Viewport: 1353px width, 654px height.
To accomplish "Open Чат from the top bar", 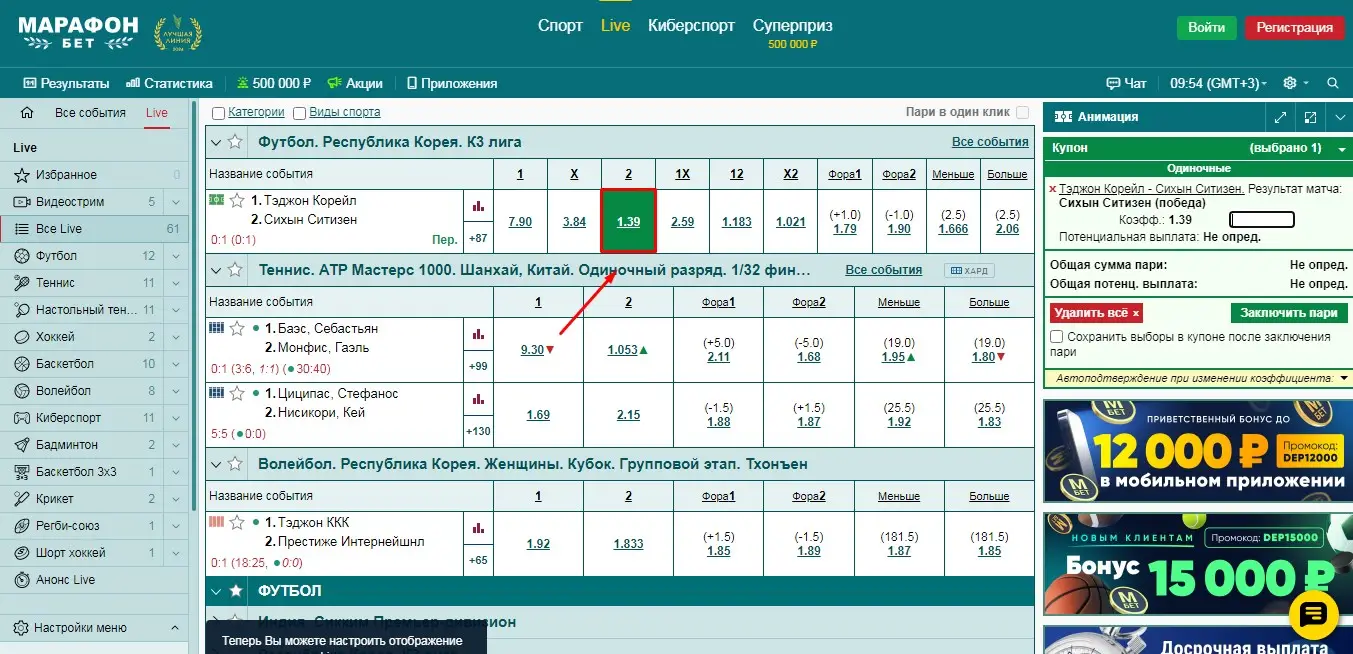I will tap(1126, 83).
